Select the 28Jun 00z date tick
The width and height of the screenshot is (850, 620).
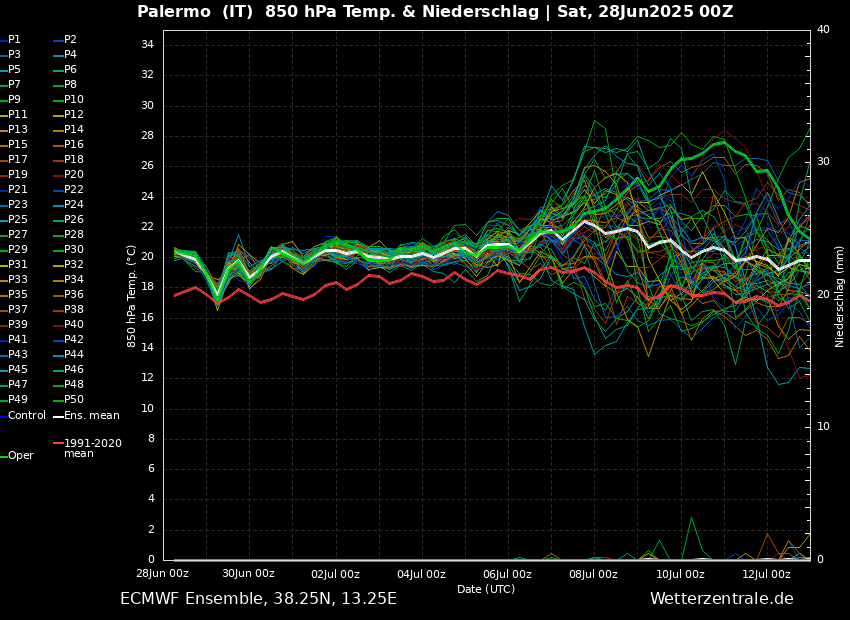pos(162,574)
